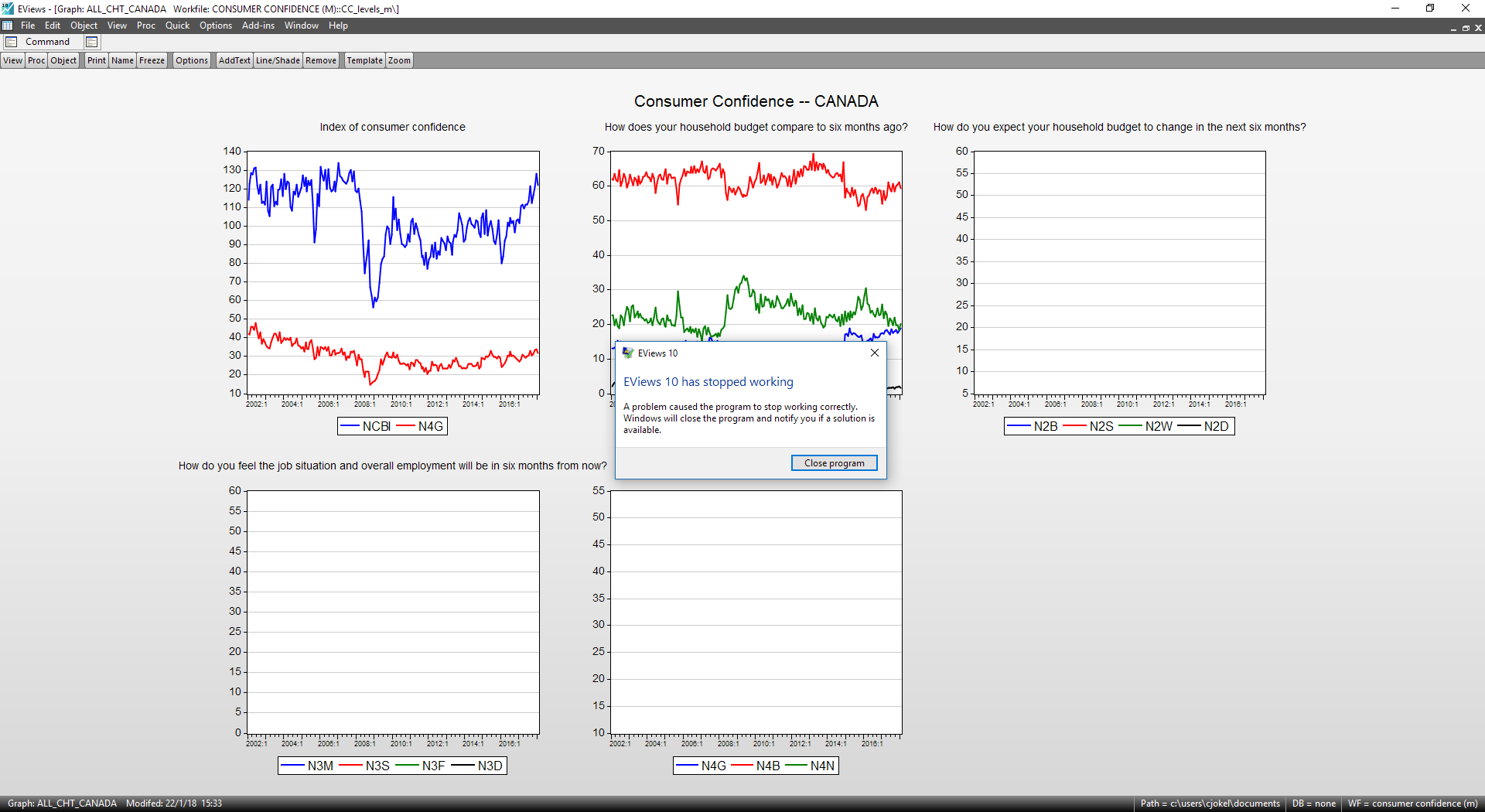Click N3D legend entry
1485x812 pixels.
[x=476, y=766]
